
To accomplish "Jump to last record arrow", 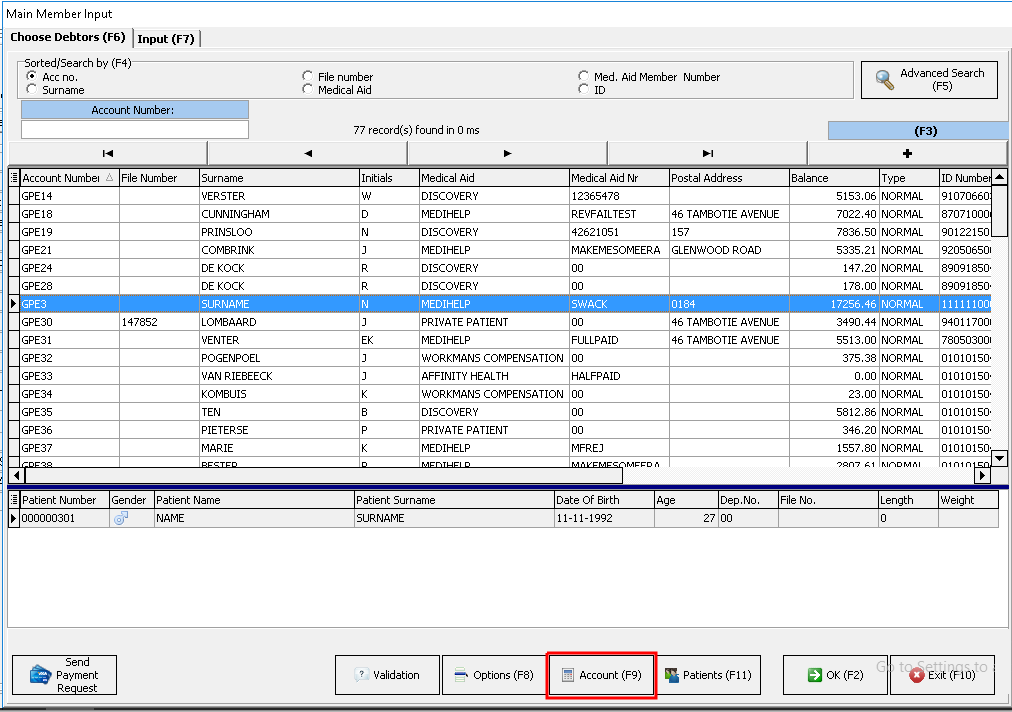I will tap(707, 153).
